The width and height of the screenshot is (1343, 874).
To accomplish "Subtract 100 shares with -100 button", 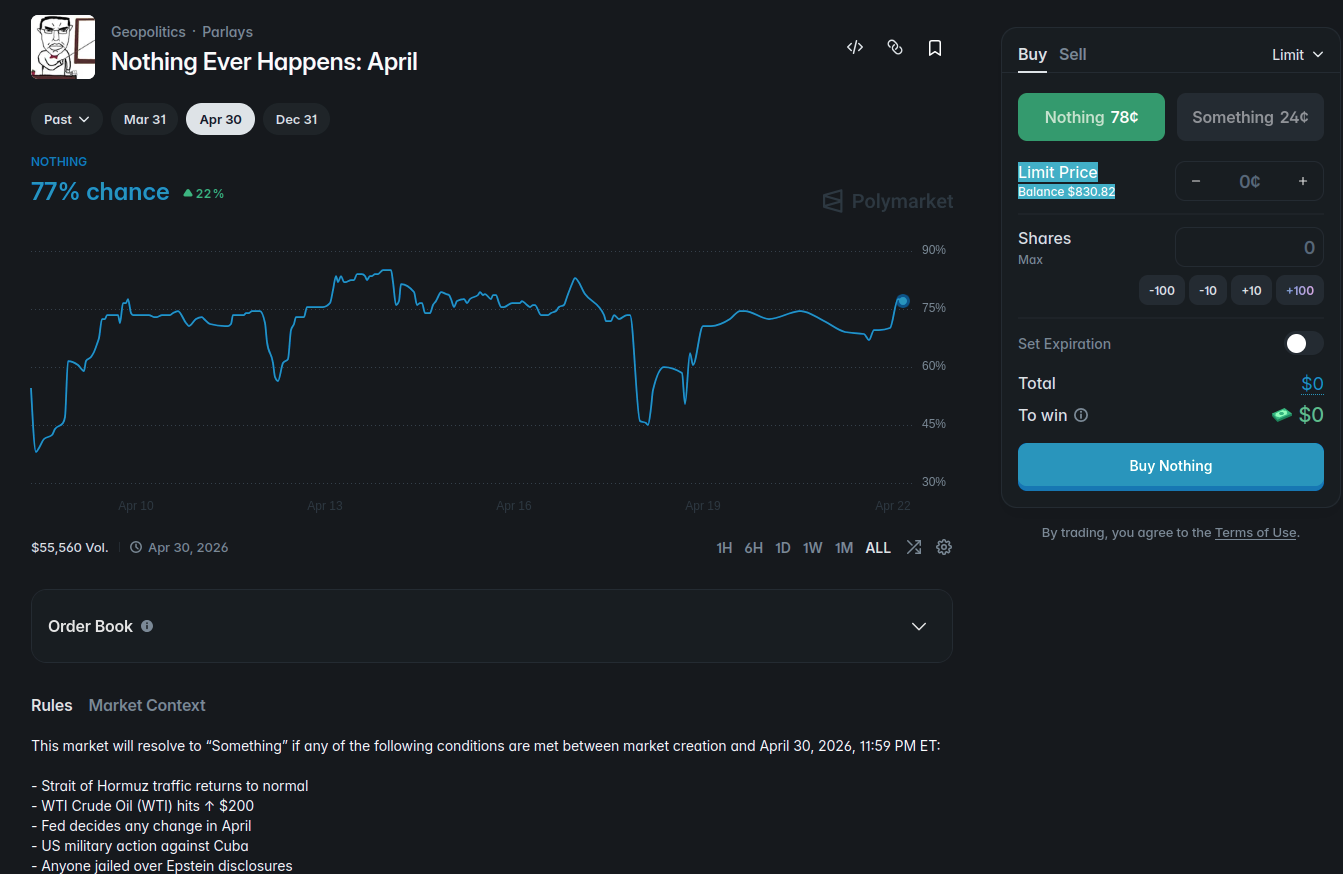I will (1162, 290).
